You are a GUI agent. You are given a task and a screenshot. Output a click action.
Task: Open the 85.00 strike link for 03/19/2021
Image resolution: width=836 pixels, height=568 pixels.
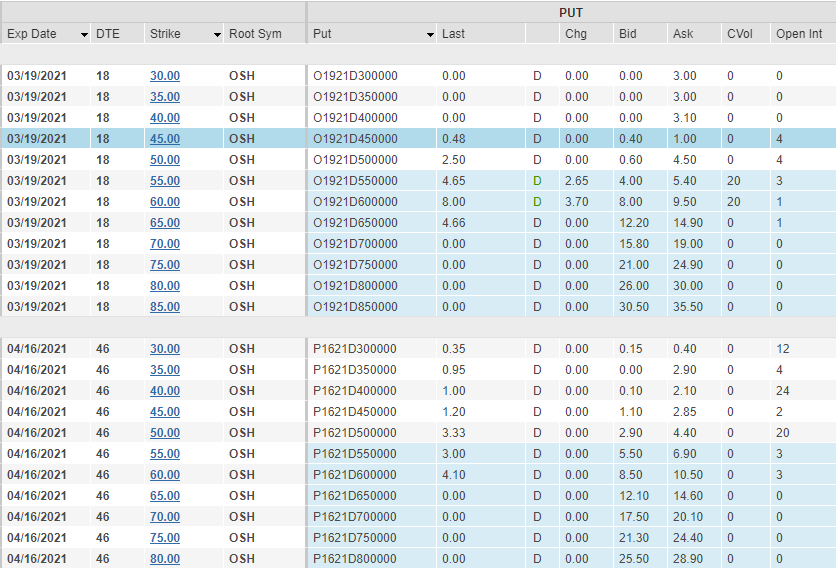[x=165, y=307]
